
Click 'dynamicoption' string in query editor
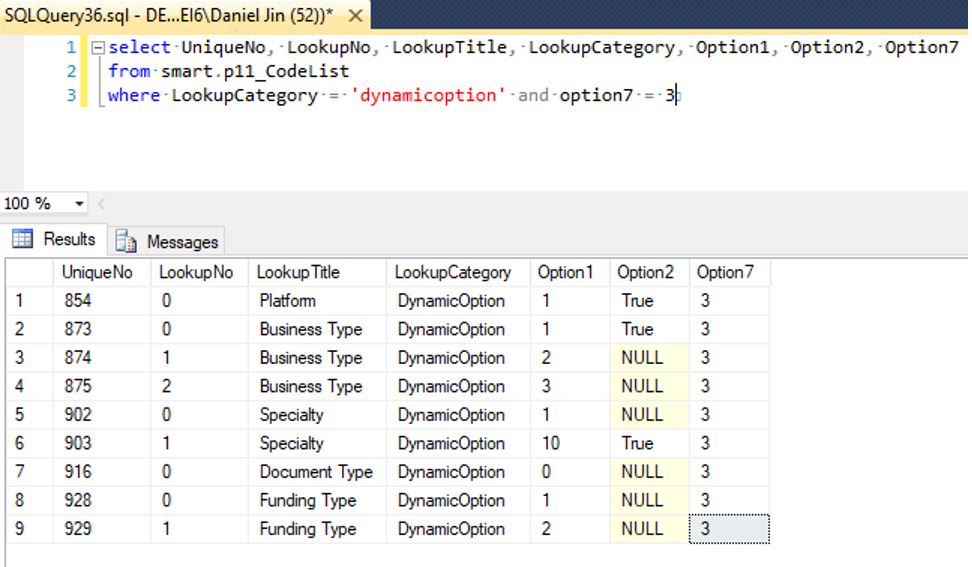(428, 95)
